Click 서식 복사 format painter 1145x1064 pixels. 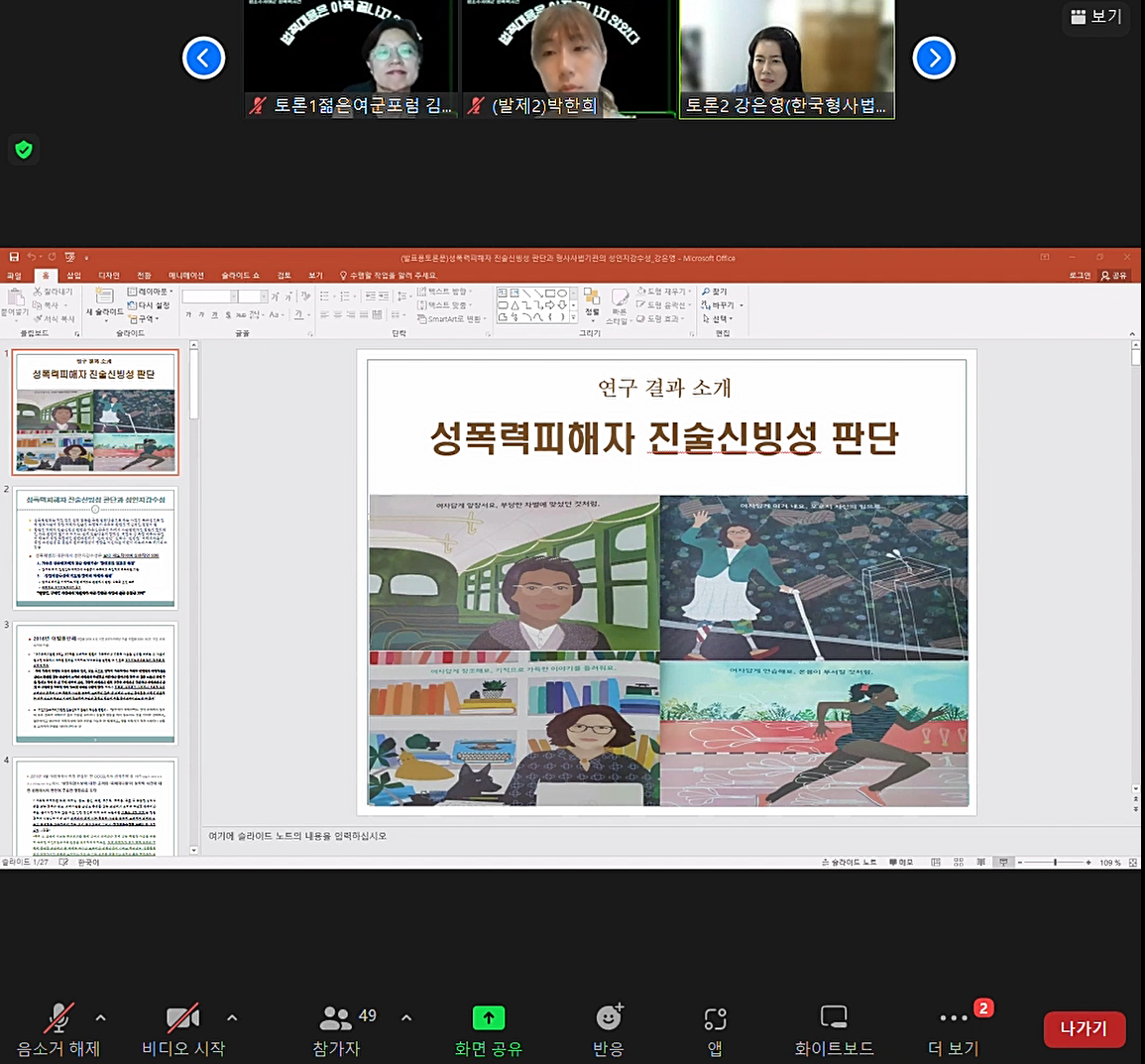coord(54,319)
